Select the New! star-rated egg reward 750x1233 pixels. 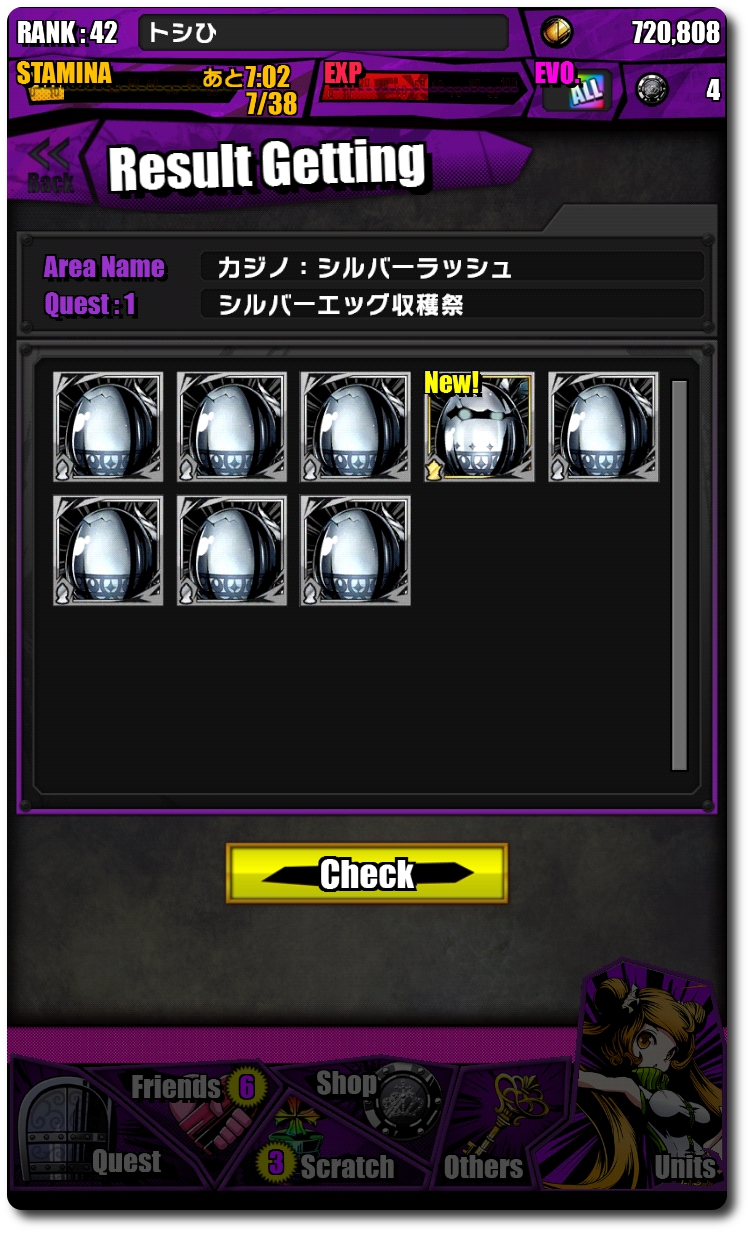click(479, 427)
